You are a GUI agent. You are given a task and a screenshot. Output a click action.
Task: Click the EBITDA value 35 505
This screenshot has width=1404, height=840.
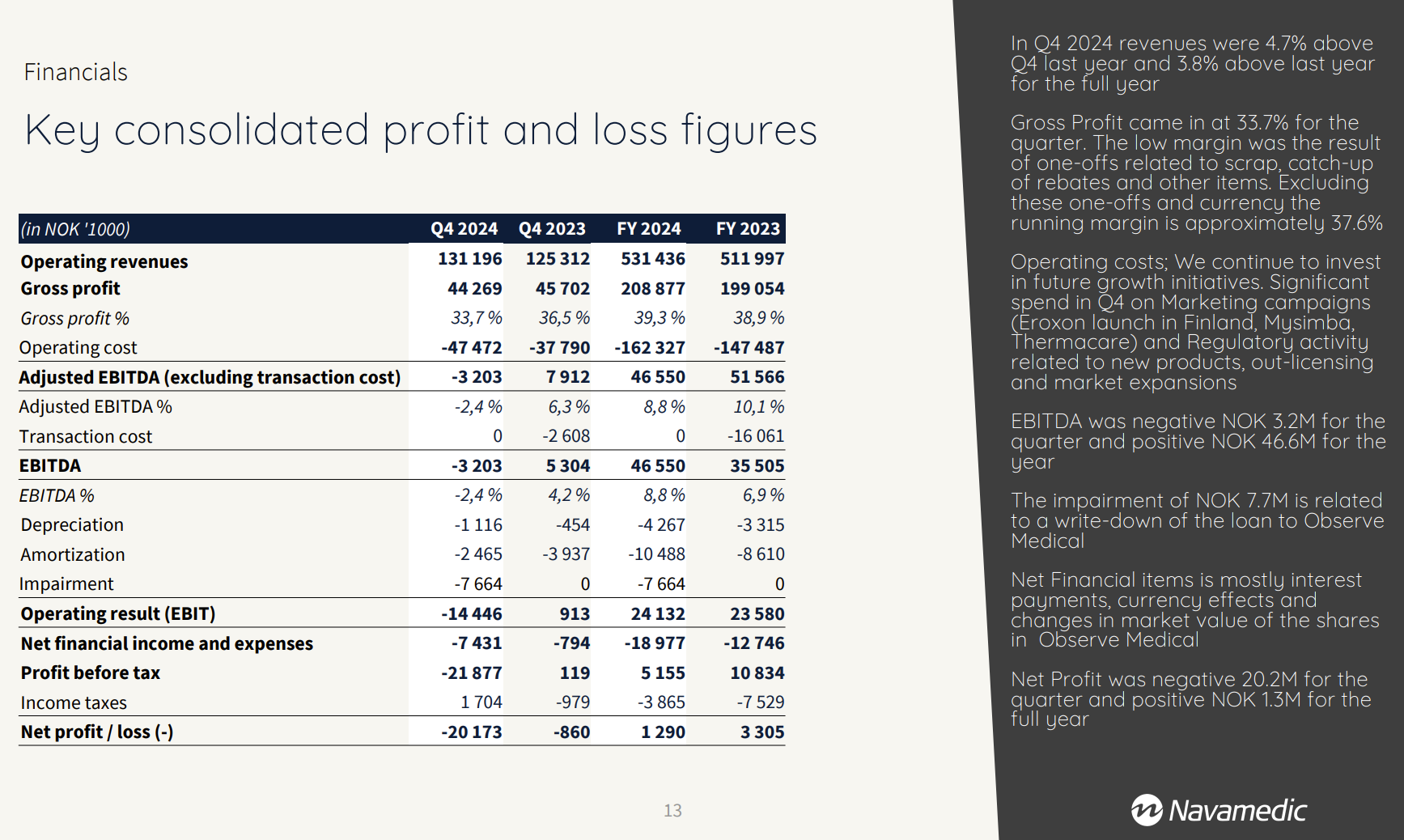pos(757,466)
